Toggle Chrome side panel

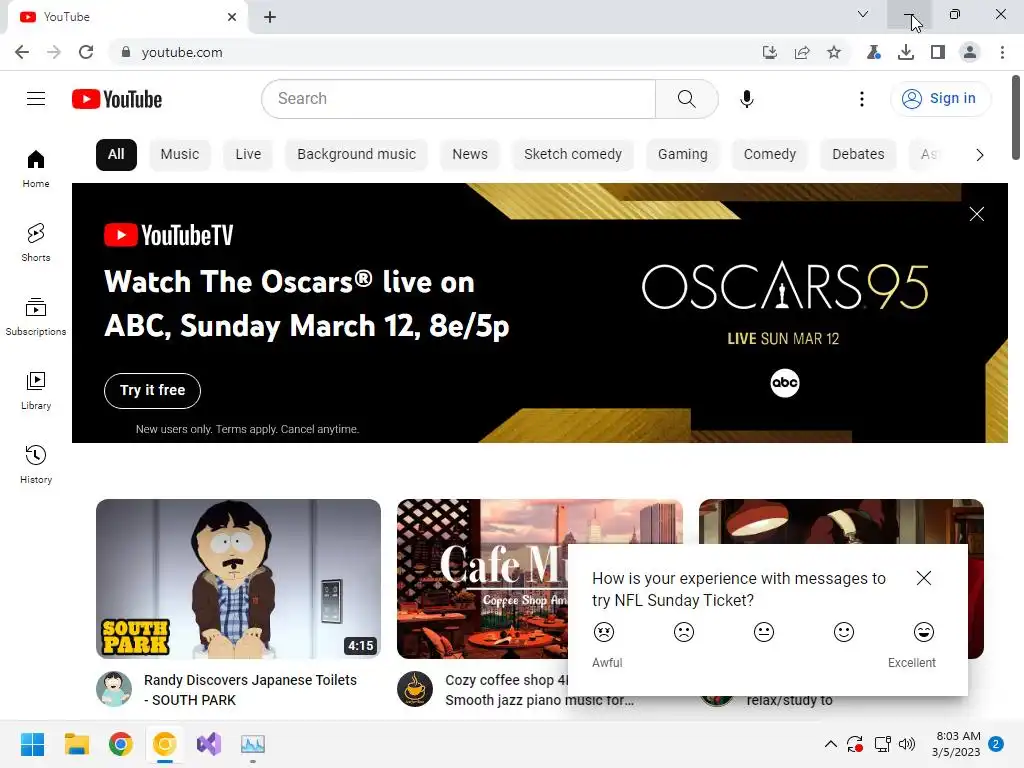pyautogui.click(x=938, y=52)
